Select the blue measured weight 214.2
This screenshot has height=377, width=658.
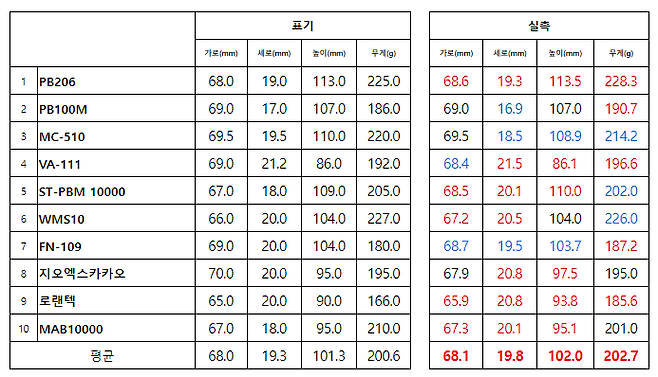tap(621, 136)
